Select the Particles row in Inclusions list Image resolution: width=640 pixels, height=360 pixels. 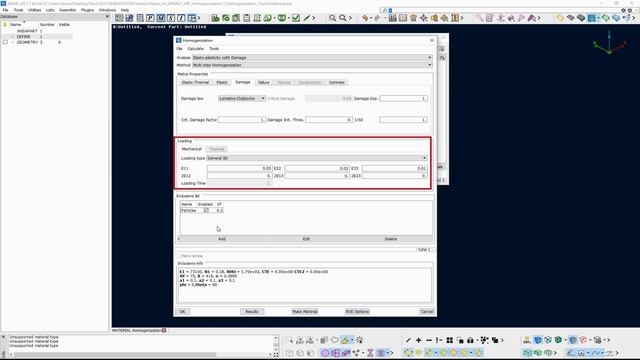202,210
